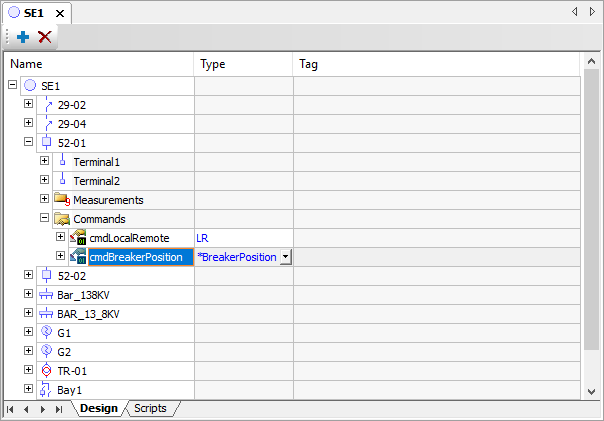Click the 52-01 breaker icon
The width and height of the screenshot is (604, 421).
coord(47,143)
